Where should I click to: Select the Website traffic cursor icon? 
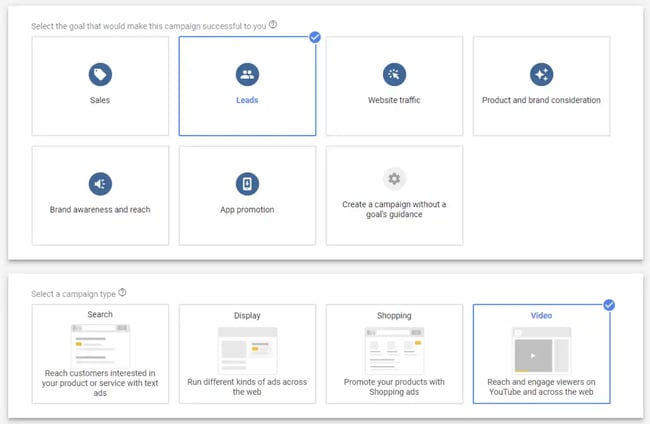coord(394,74)
